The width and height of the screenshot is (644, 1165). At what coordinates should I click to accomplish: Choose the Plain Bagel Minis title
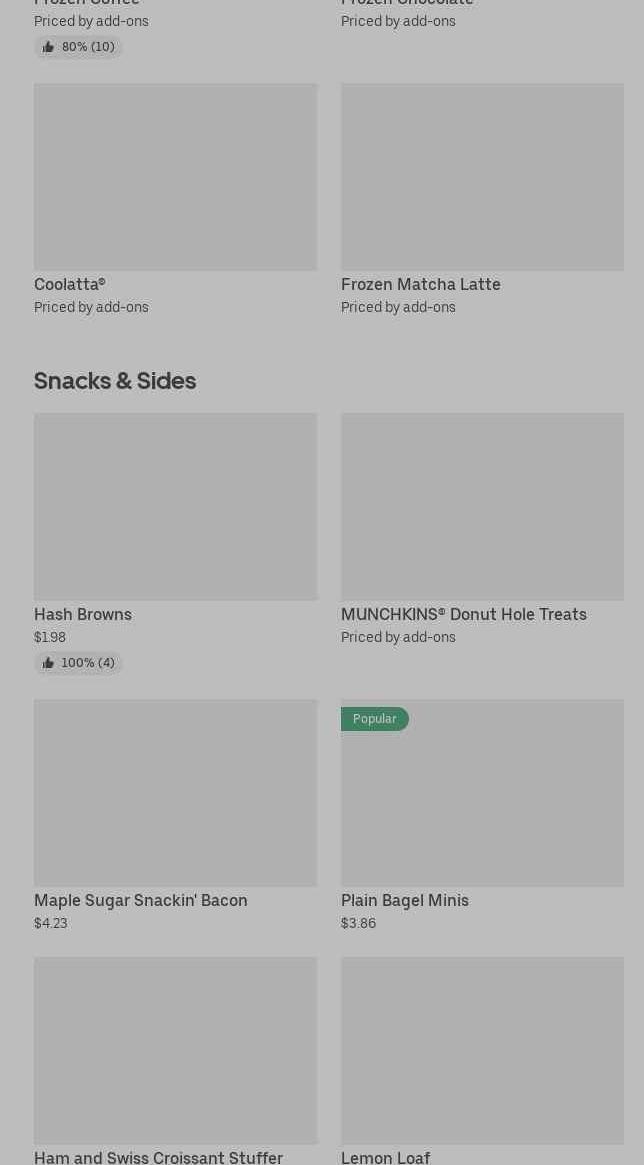pyautogui.click(x=404, y=900)
